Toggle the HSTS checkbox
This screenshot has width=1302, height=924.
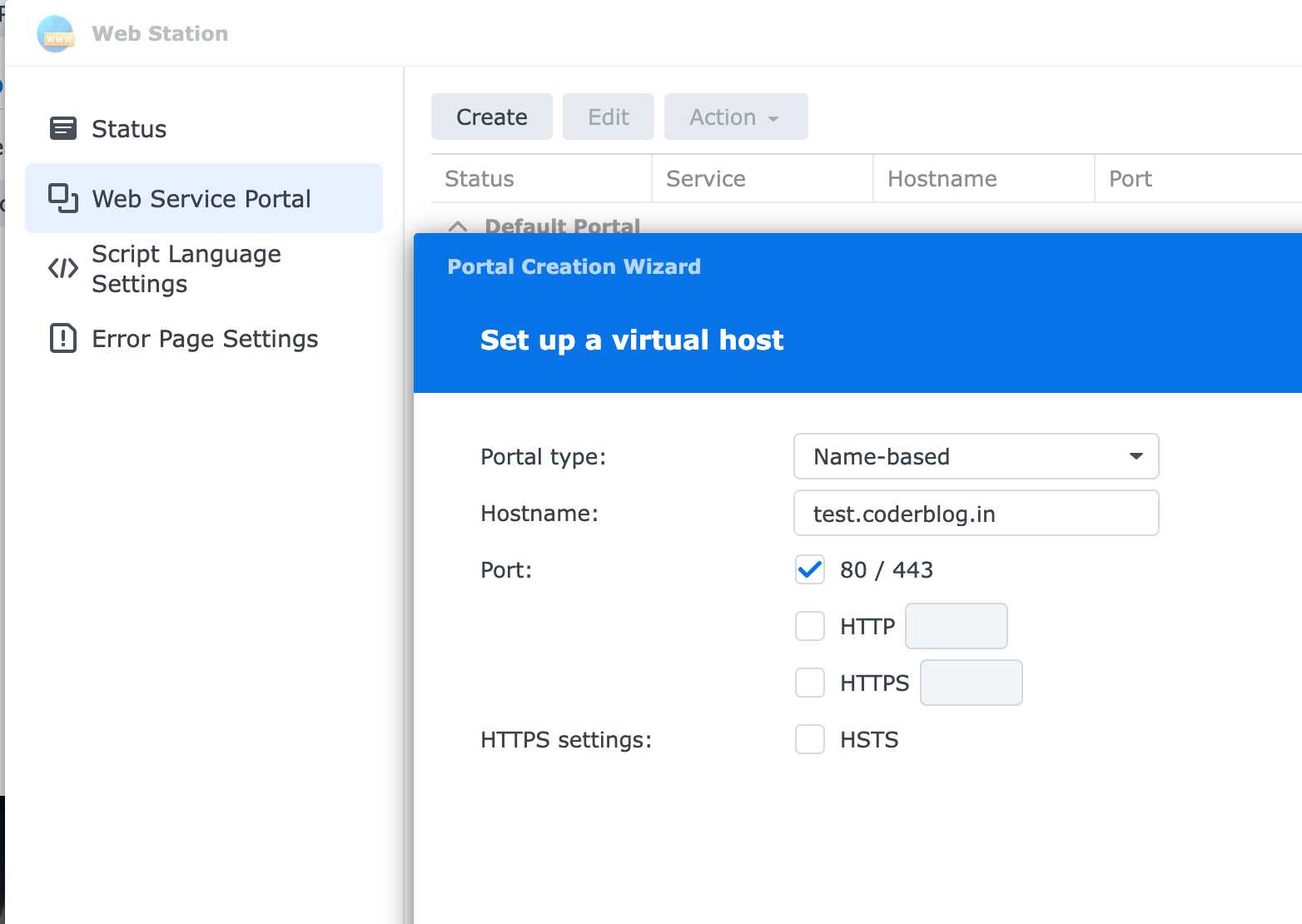809,739
